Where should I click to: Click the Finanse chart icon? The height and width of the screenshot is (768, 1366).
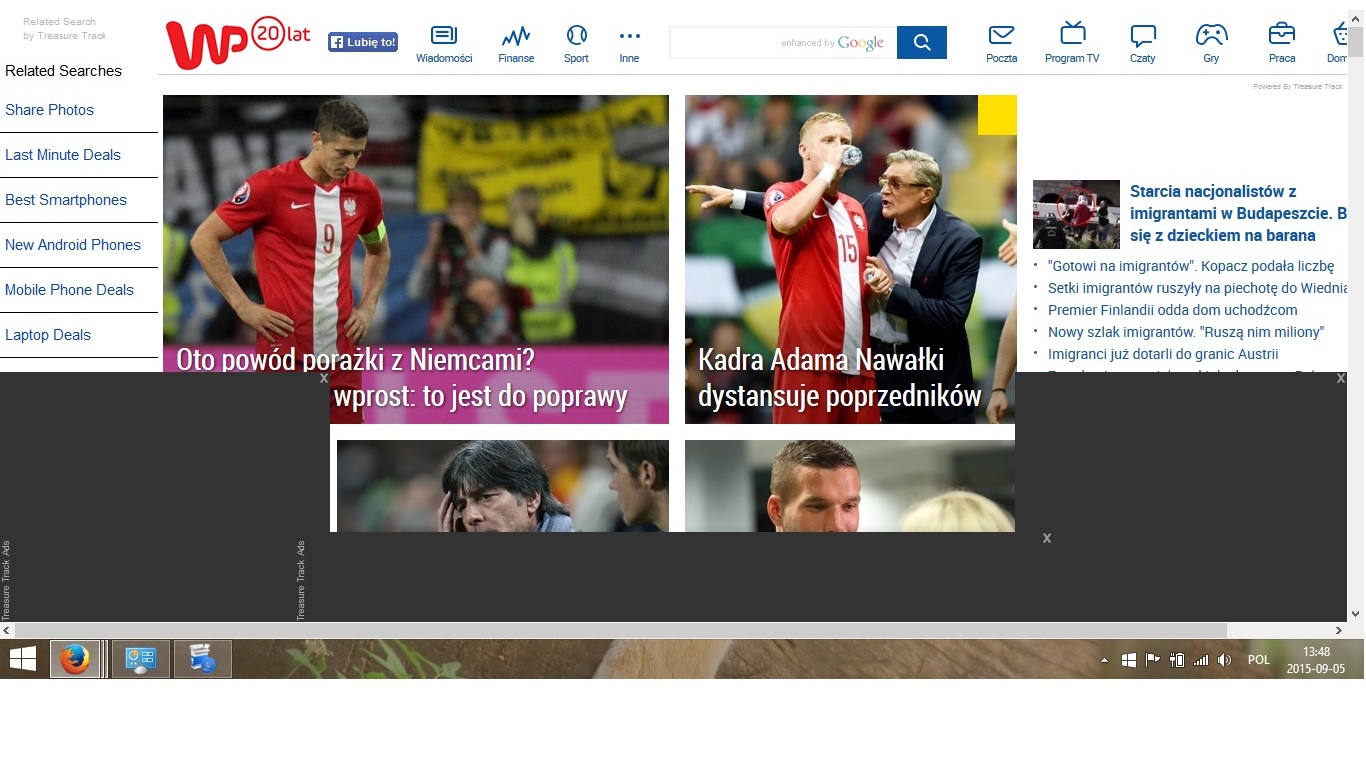(x=516, y=37)
